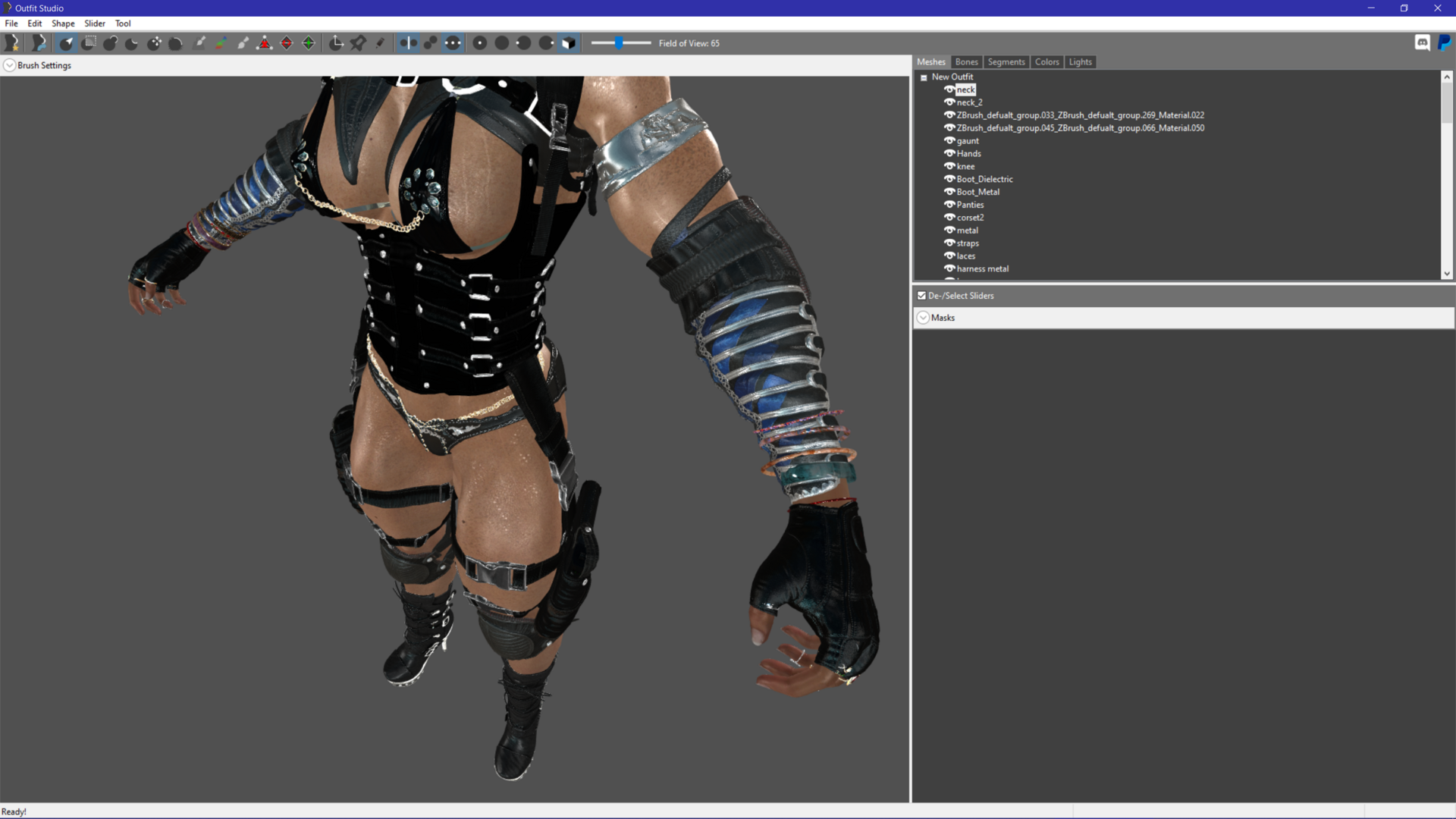This screenshot has height=819, width=1456.
Task: Click the Field of View slider
Action: coord(621,43)
